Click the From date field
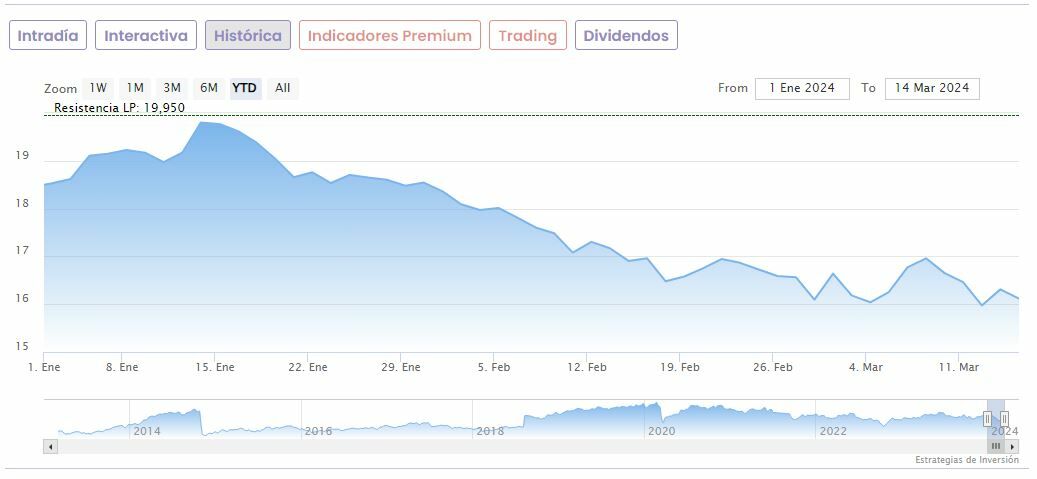The image size is (1037, 479). [802, 88]
